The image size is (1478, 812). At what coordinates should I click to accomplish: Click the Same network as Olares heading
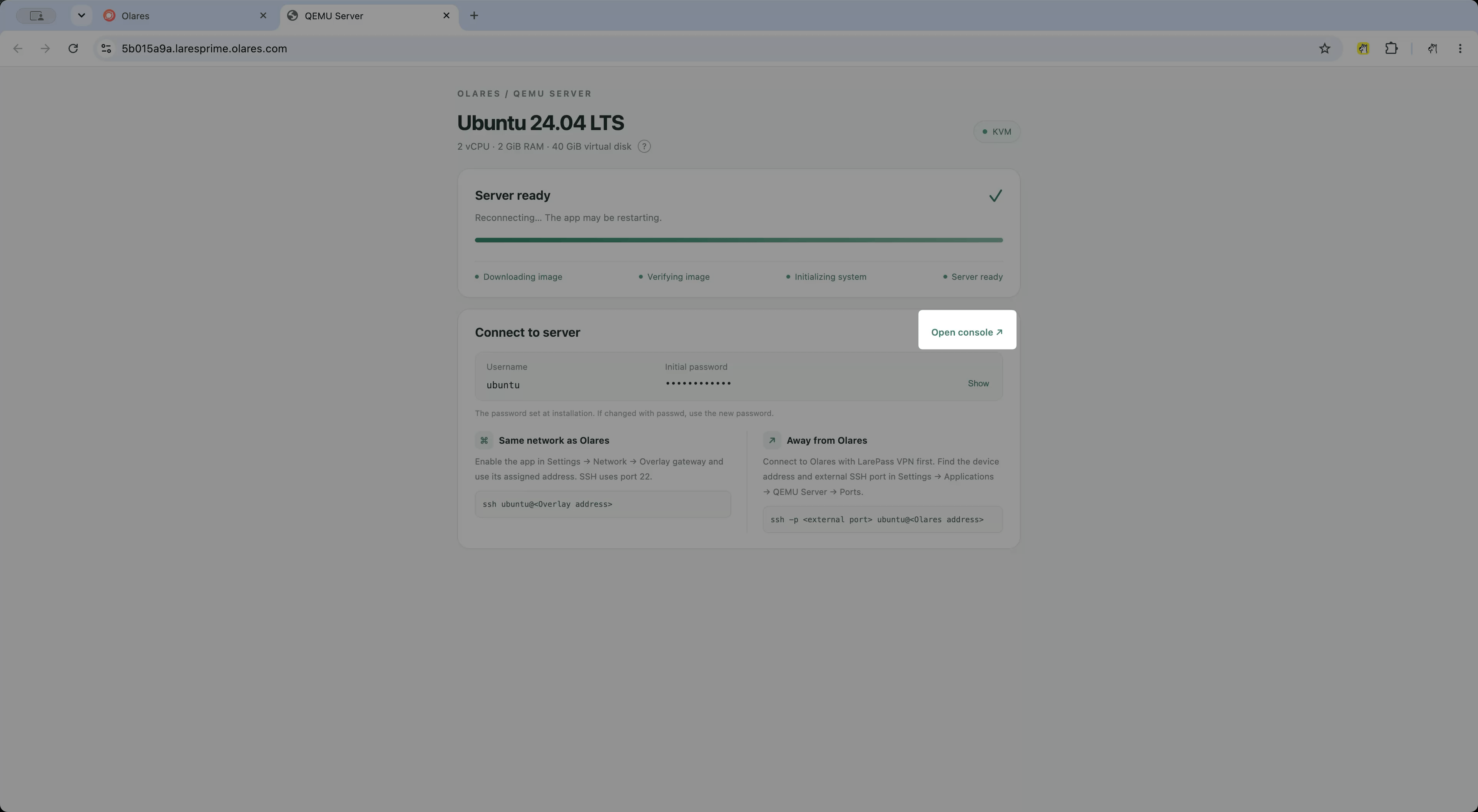(554, 440)
